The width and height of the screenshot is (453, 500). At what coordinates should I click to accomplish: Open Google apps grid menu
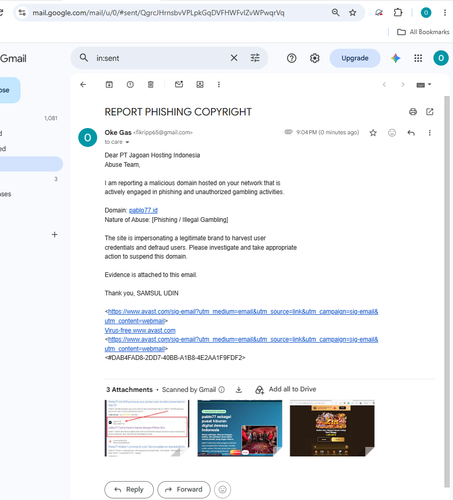(x=418, y=58)
